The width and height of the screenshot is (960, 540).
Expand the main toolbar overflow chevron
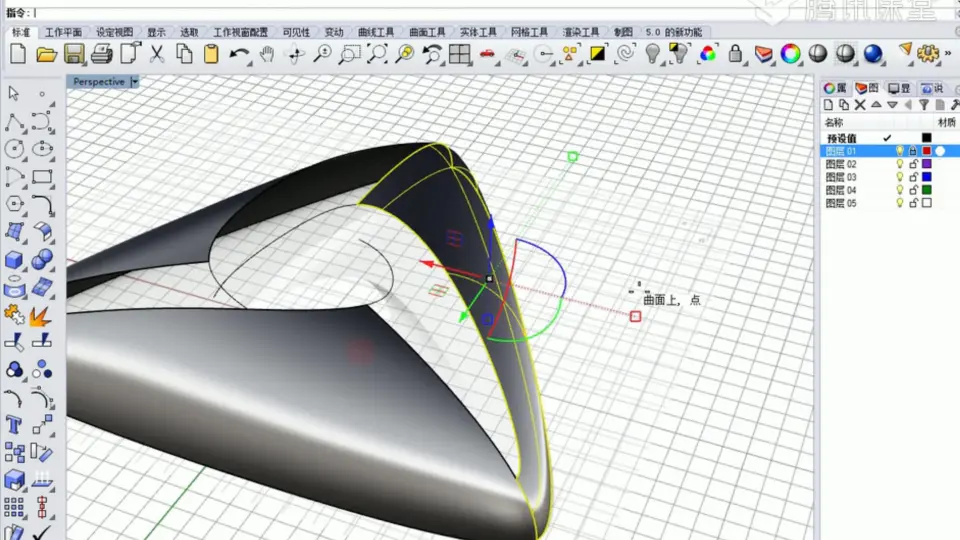(x=948, y=54)
